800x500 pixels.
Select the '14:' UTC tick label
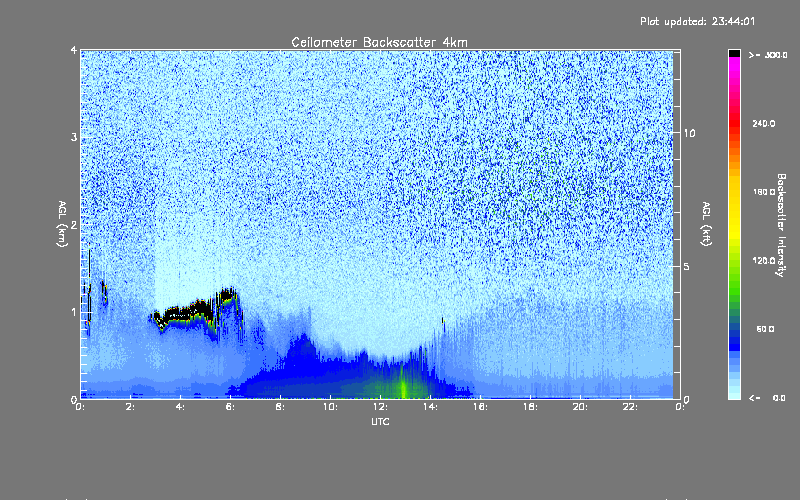click(x=430, y=407)
